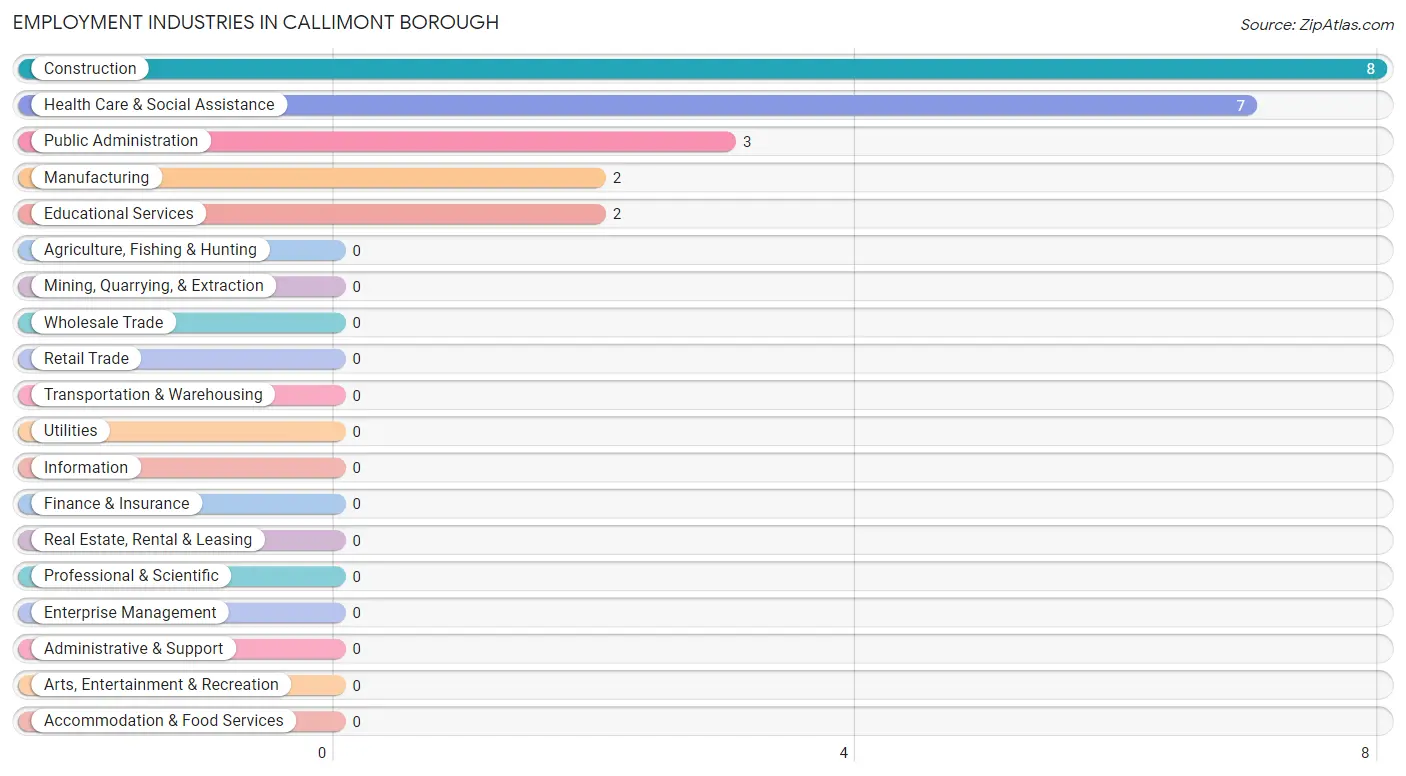Select the Public Administration label
Viewport: 1406px width, 776px height.
pos(121,141)
